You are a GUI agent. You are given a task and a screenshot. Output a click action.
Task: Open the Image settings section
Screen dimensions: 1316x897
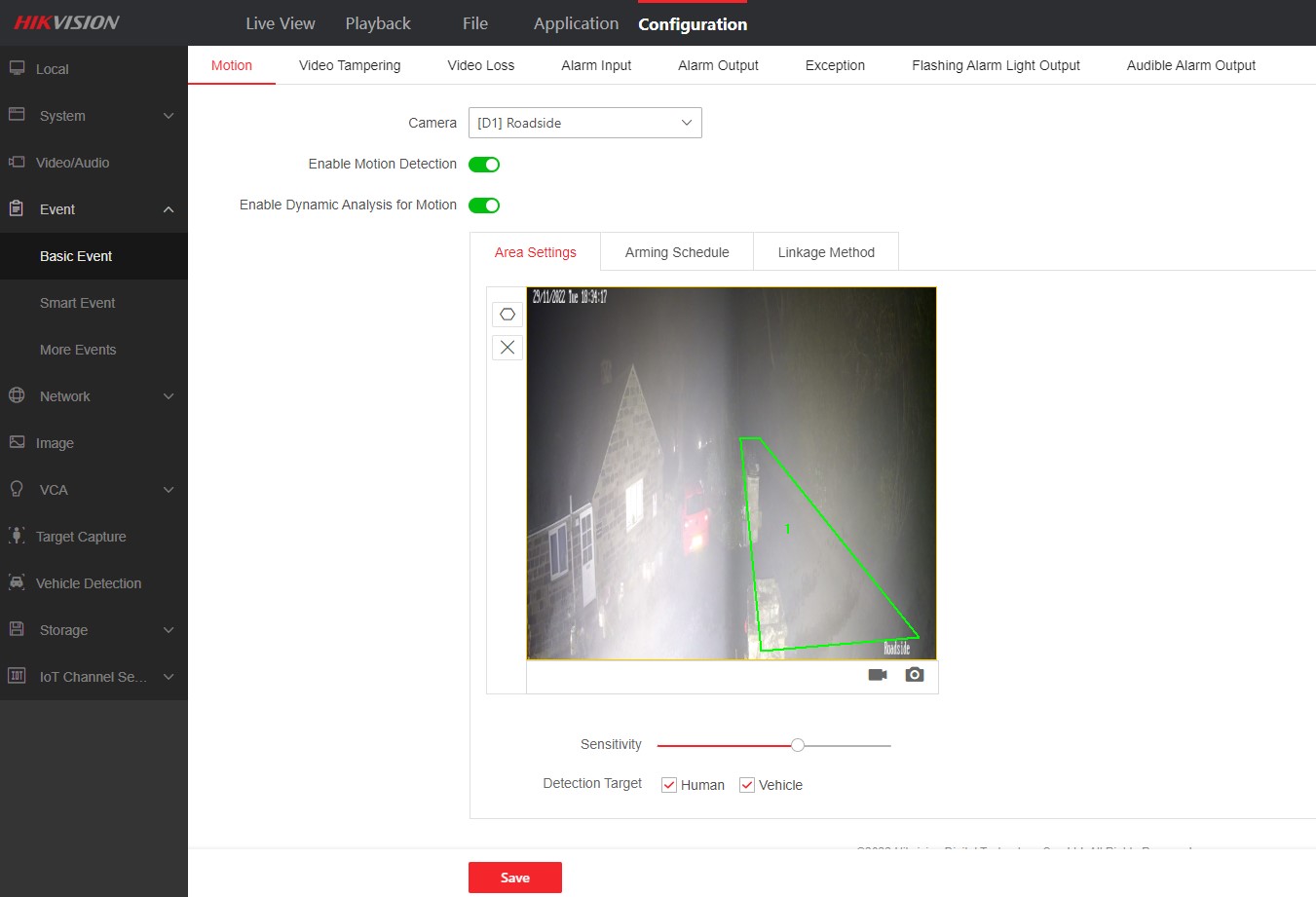click(56, 442)
